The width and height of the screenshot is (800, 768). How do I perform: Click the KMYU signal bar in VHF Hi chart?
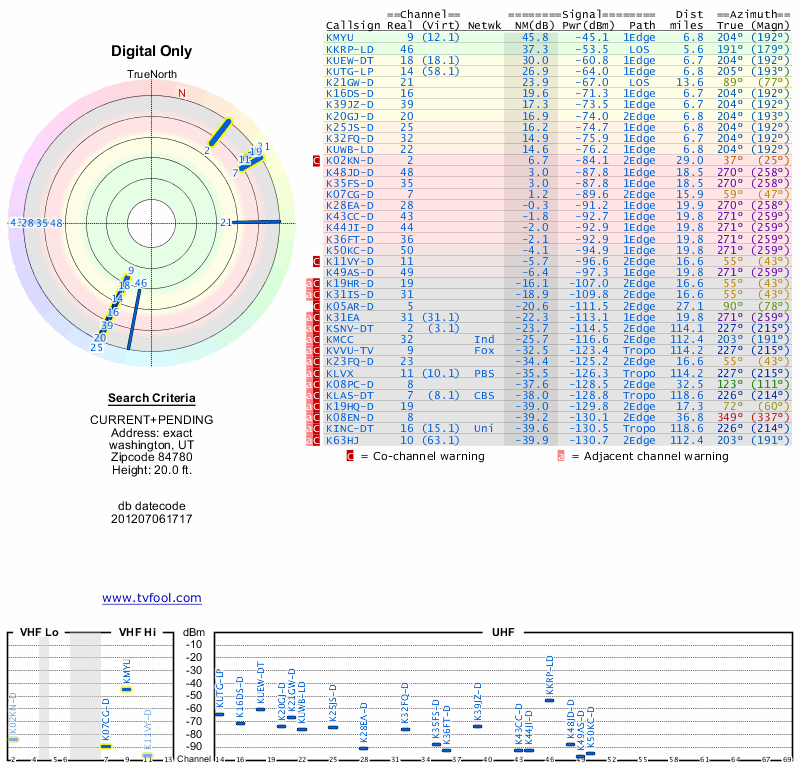(x=127, y=689)
